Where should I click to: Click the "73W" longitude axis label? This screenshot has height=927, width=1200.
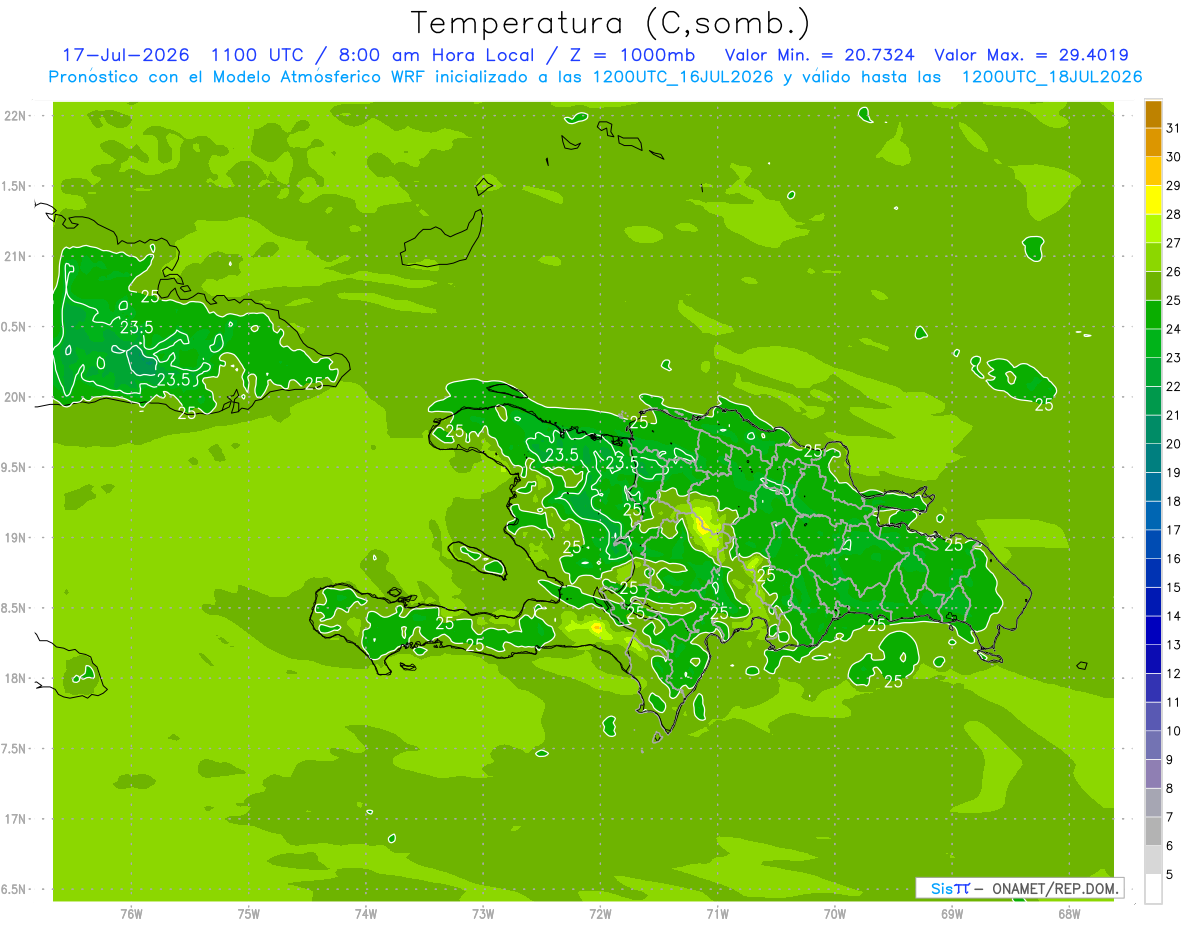(483, 913)
